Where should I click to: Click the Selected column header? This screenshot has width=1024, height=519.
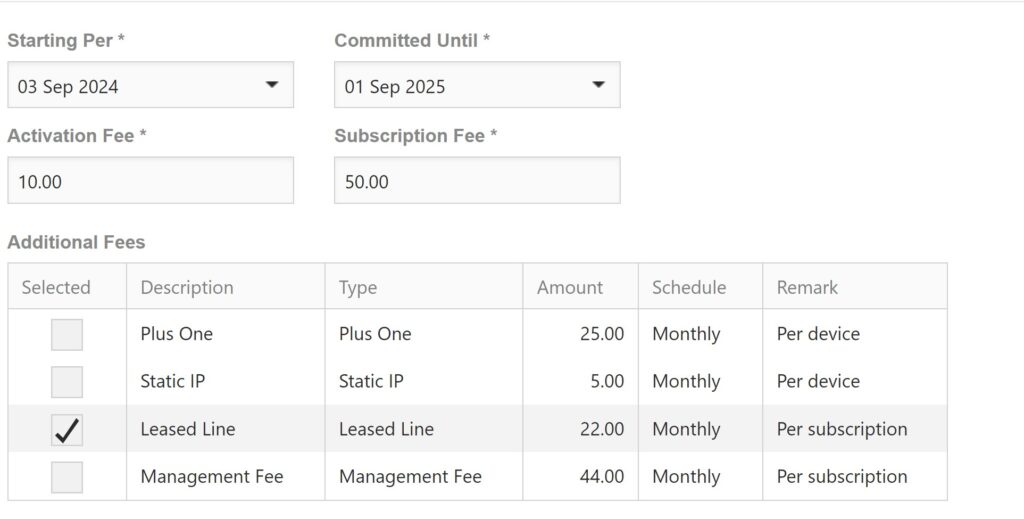56,287
